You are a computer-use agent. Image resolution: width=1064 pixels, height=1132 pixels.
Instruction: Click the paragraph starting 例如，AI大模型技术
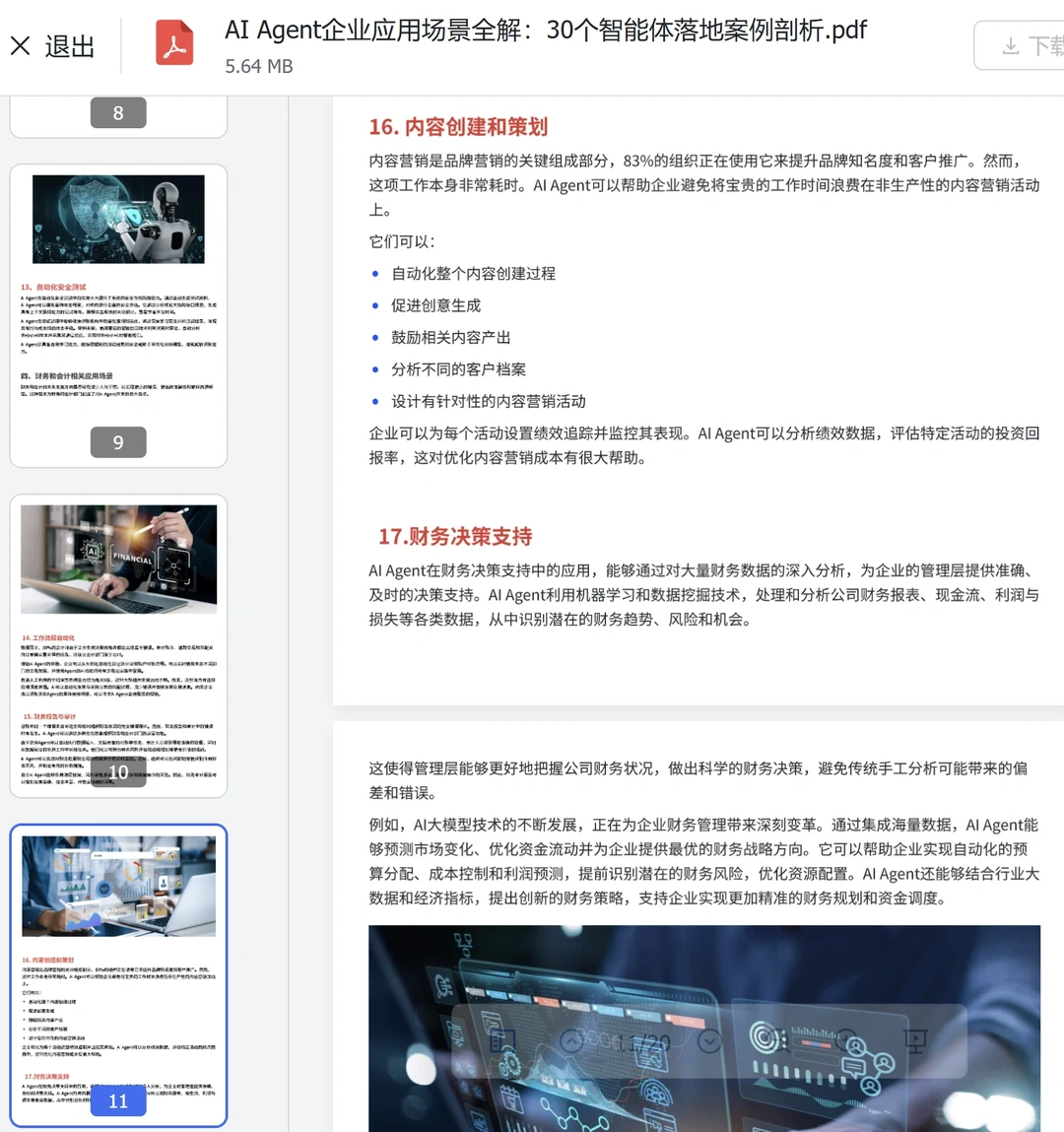pos(703,861)
